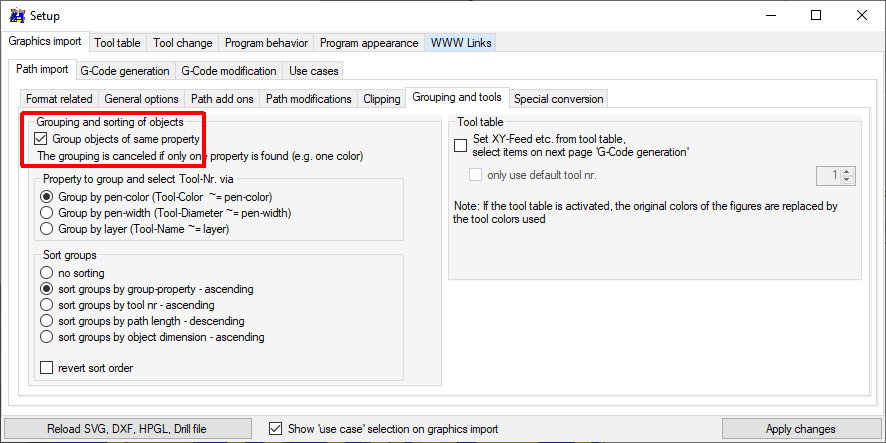The height and width of the screenshot is (443, 886).
Task: Open the Special conversion tab
Action: [558, 99]
